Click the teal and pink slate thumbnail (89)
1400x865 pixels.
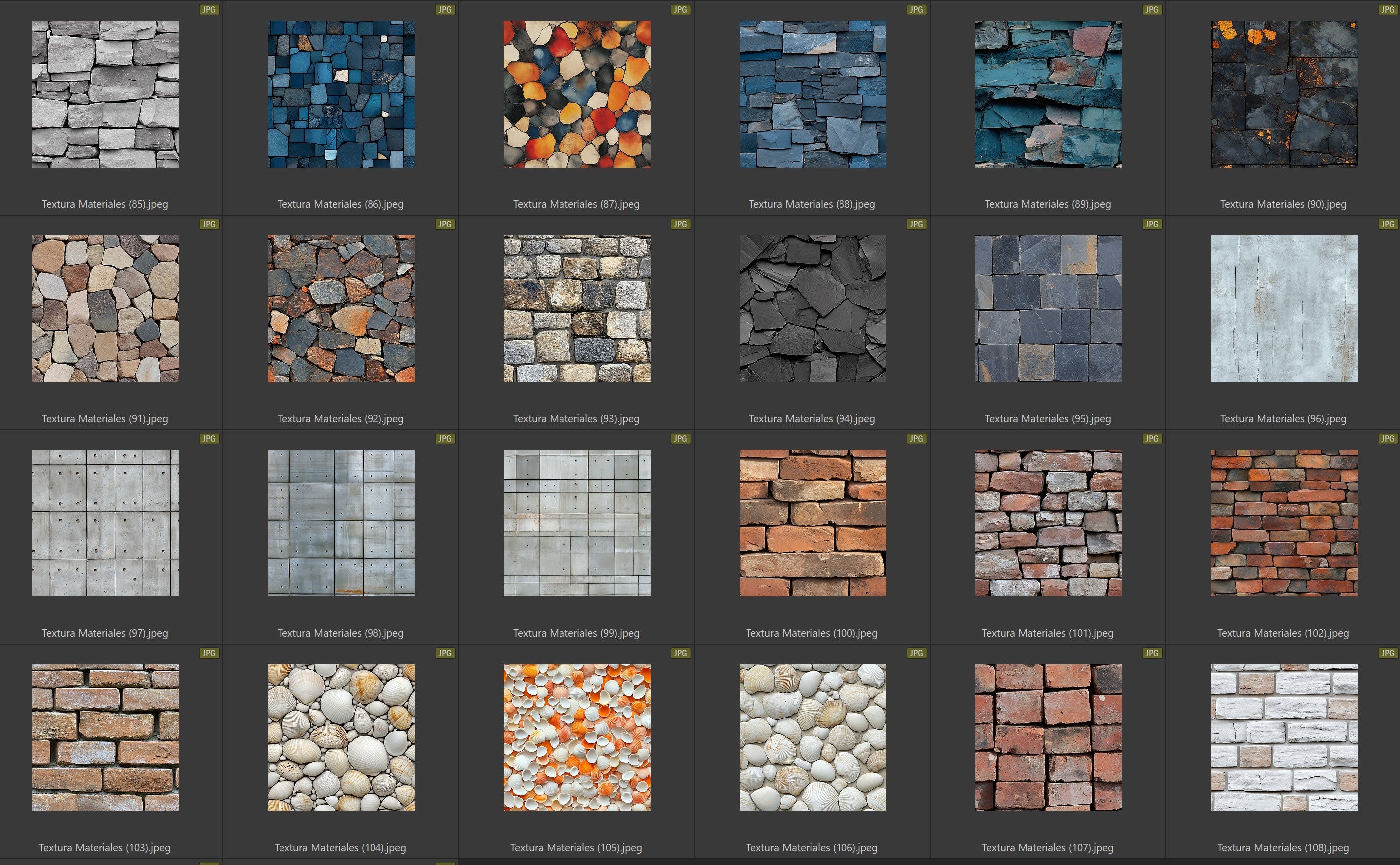1048,95
